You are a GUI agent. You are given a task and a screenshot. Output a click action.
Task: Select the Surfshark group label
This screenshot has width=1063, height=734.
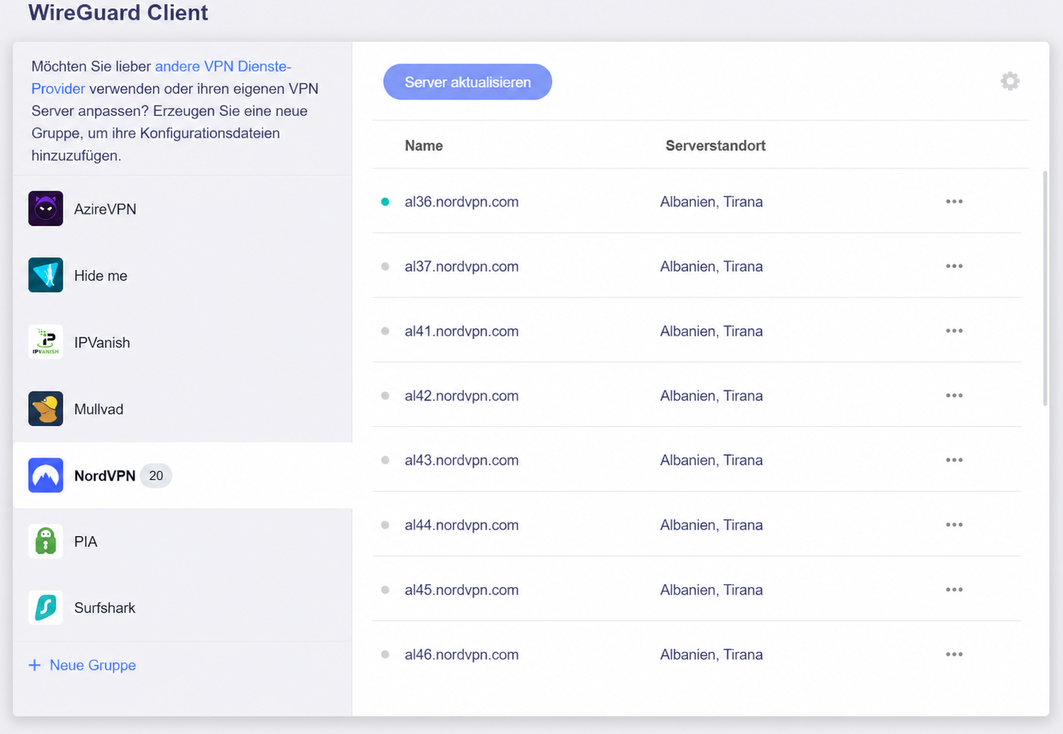point(104,607)
